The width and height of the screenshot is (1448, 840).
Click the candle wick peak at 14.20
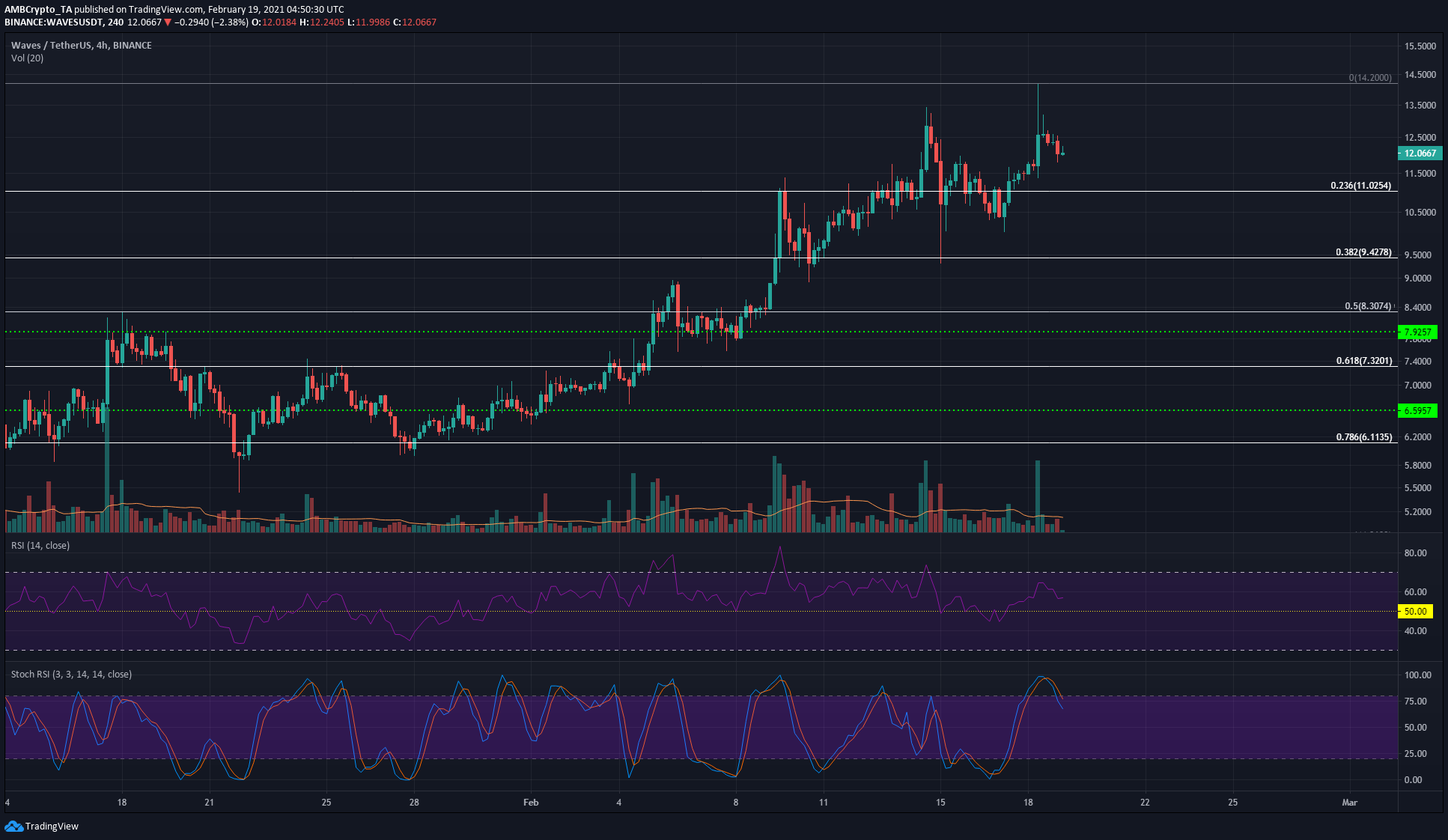click(x=1038, y=85)
